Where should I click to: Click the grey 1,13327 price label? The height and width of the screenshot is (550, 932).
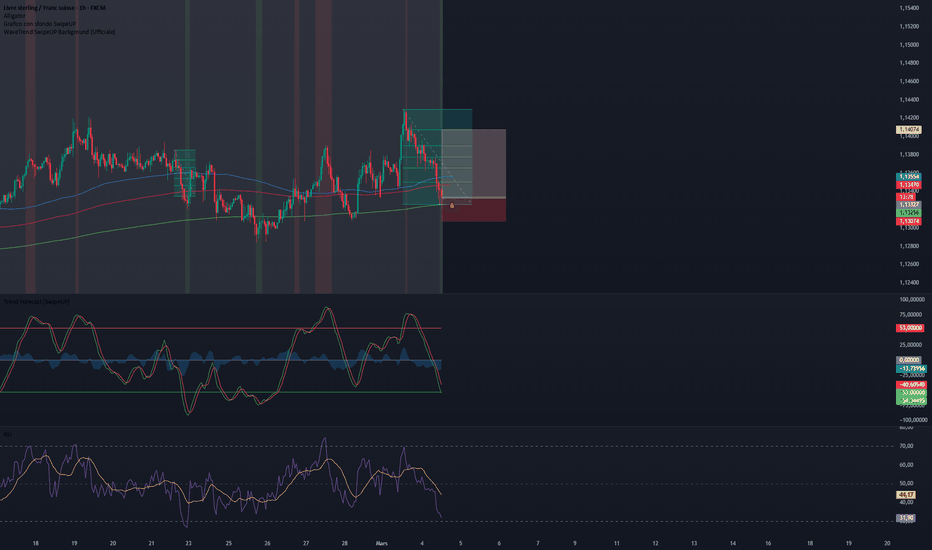(909, 205)
